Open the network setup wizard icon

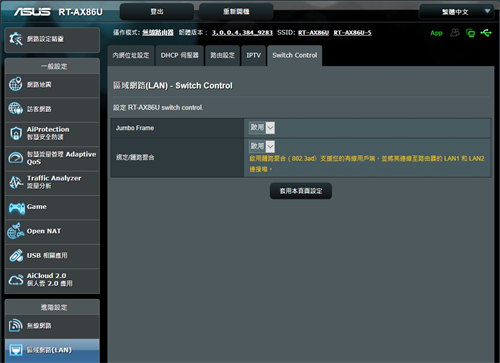[x=16, y=39]
